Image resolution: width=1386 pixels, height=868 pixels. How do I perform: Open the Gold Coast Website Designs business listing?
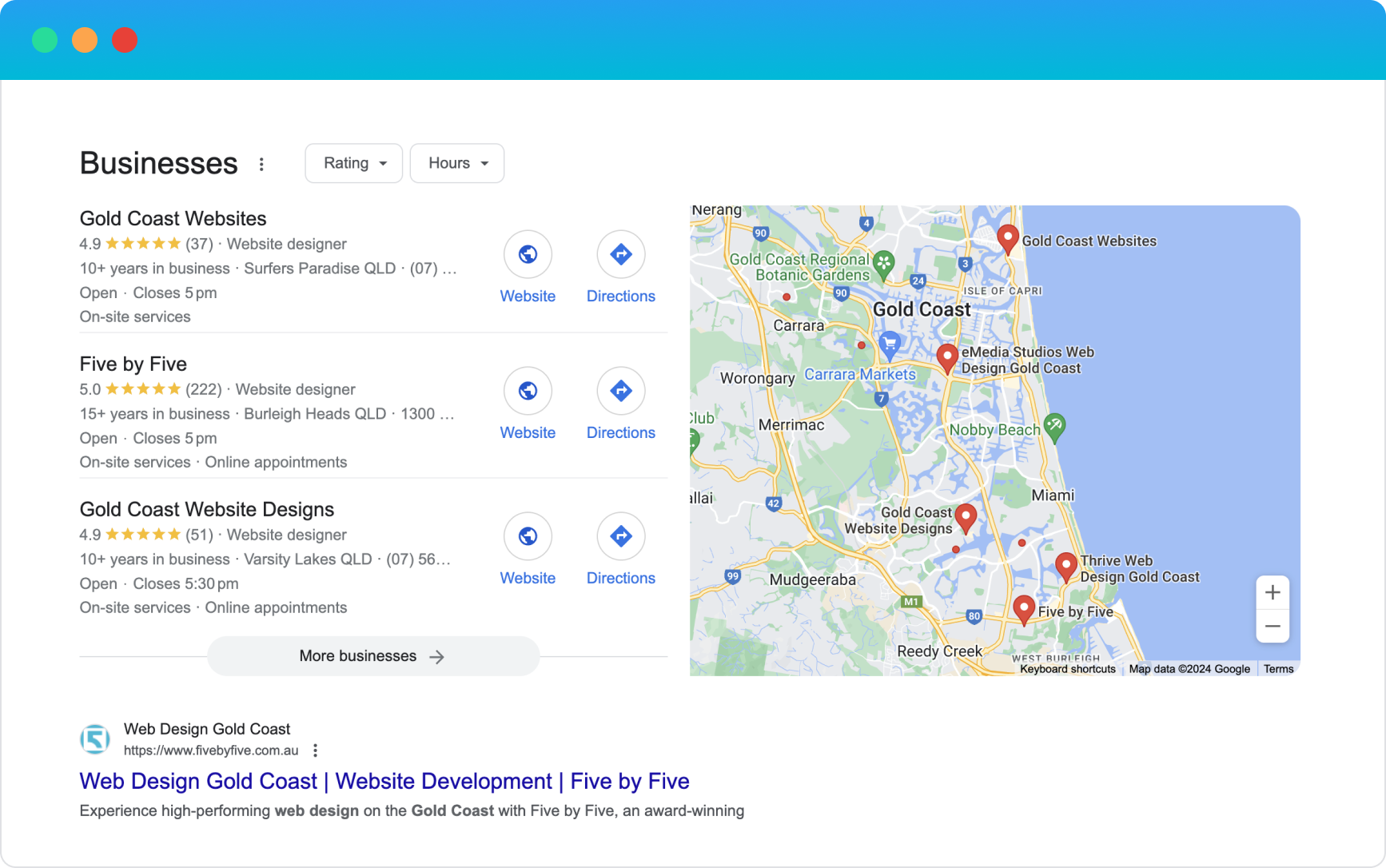[x=207, y=509]
